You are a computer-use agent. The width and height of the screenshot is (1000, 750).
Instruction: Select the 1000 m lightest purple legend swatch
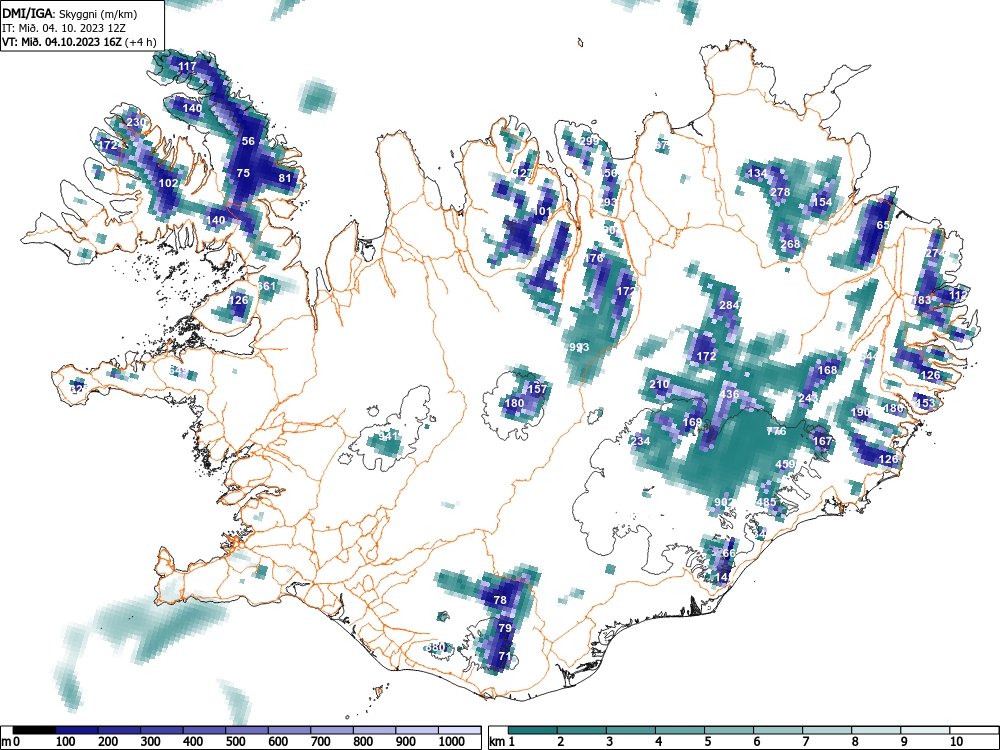459,730
